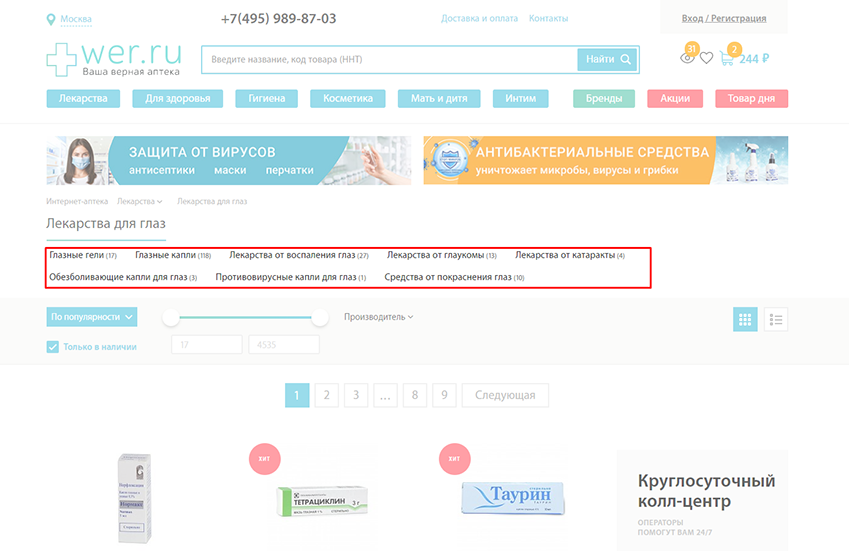The width and height of the screenshot is (849, 551).
Task: Open favorites via the heart icon
Action: (x=706, y=58)
